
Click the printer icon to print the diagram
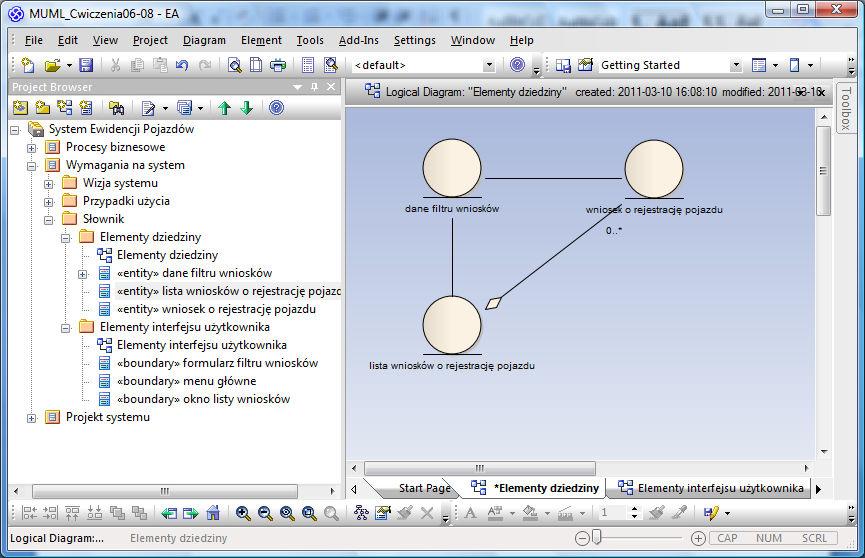278,65
